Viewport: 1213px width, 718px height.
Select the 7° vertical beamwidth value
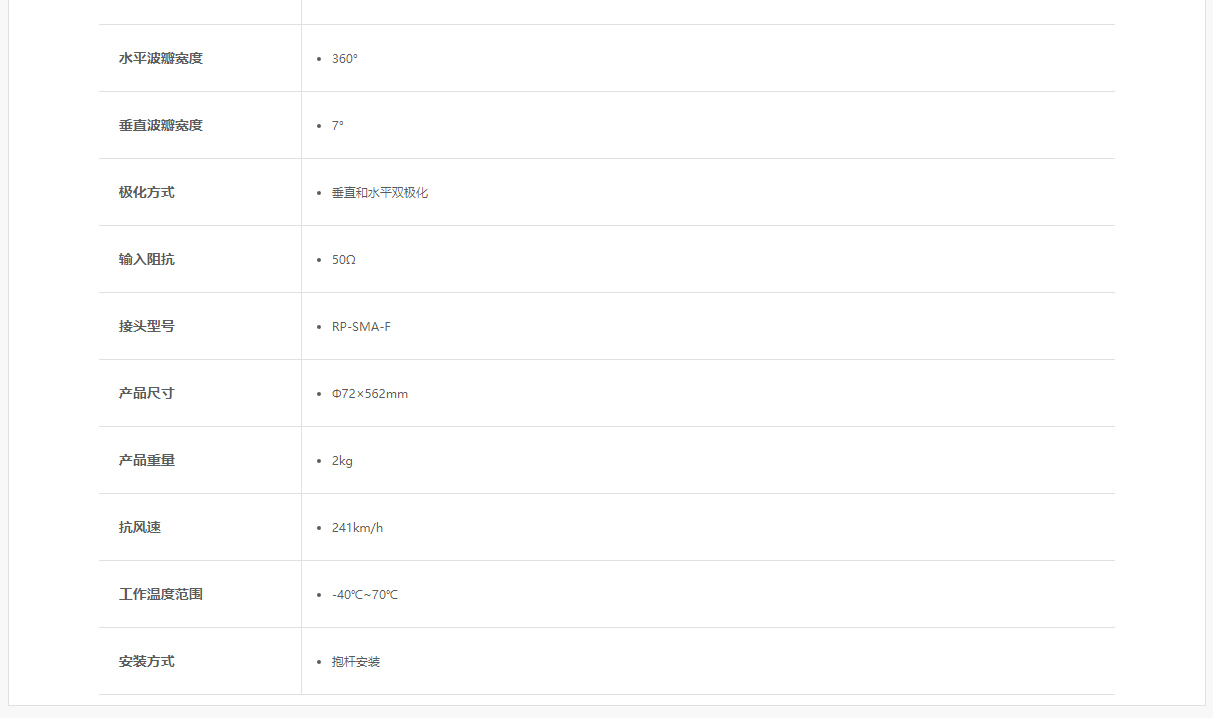[338, 125]
